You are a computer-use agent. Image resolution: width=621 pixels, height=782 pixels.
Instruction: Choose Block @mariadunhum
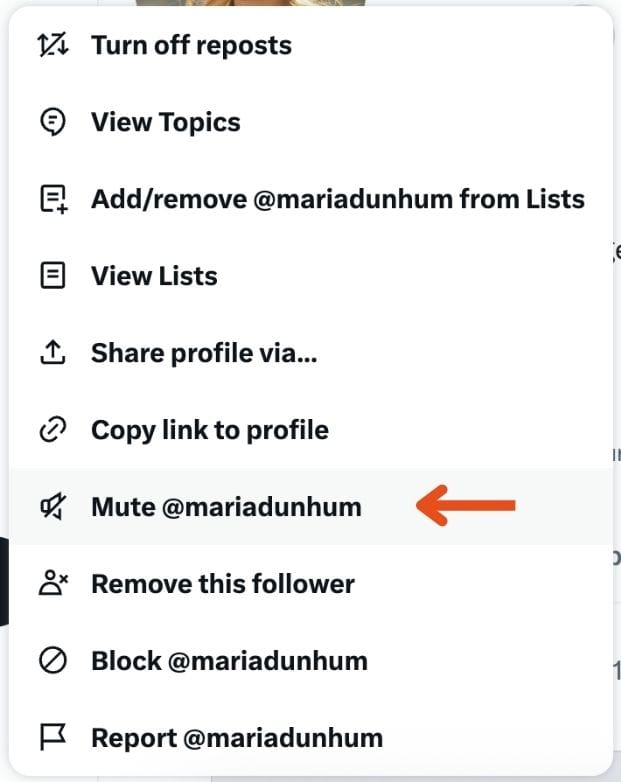click(310, 660)
